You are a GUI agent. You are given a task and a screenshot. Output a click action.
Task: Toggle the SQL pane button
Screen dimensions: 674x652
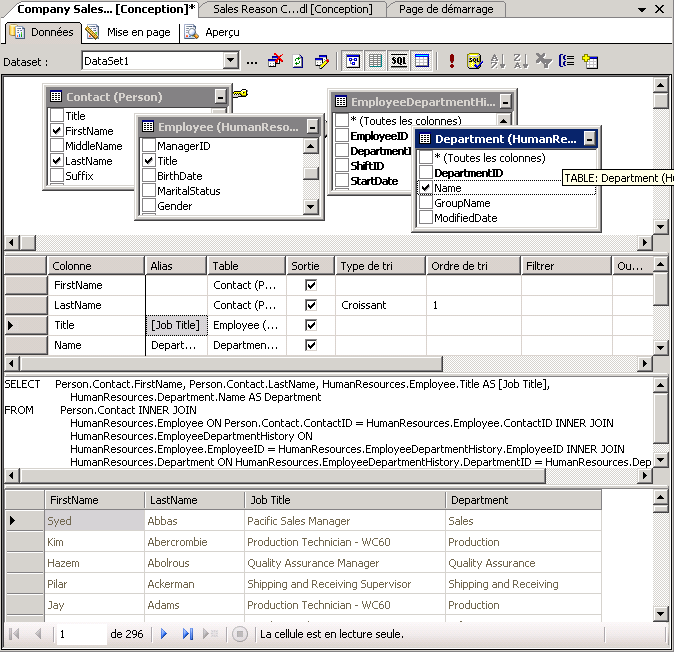pos(399,61)
